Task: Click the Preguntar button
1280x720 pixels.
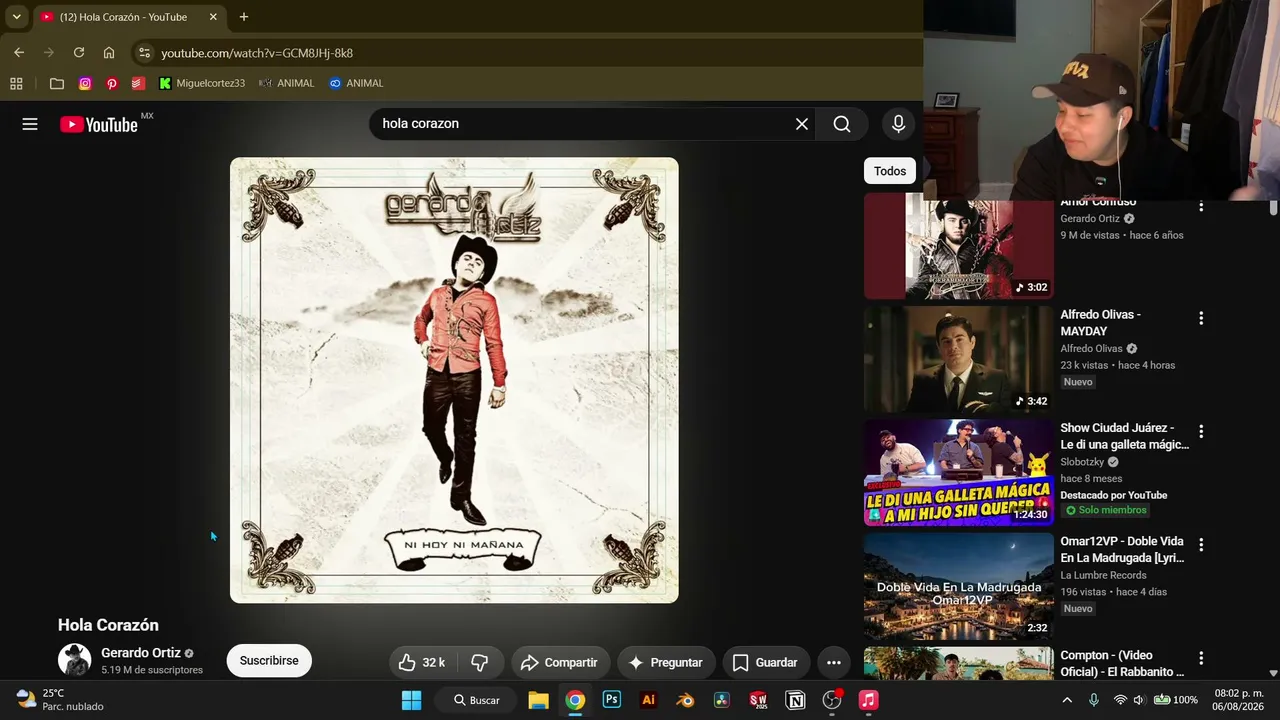Action: point(665,662)
